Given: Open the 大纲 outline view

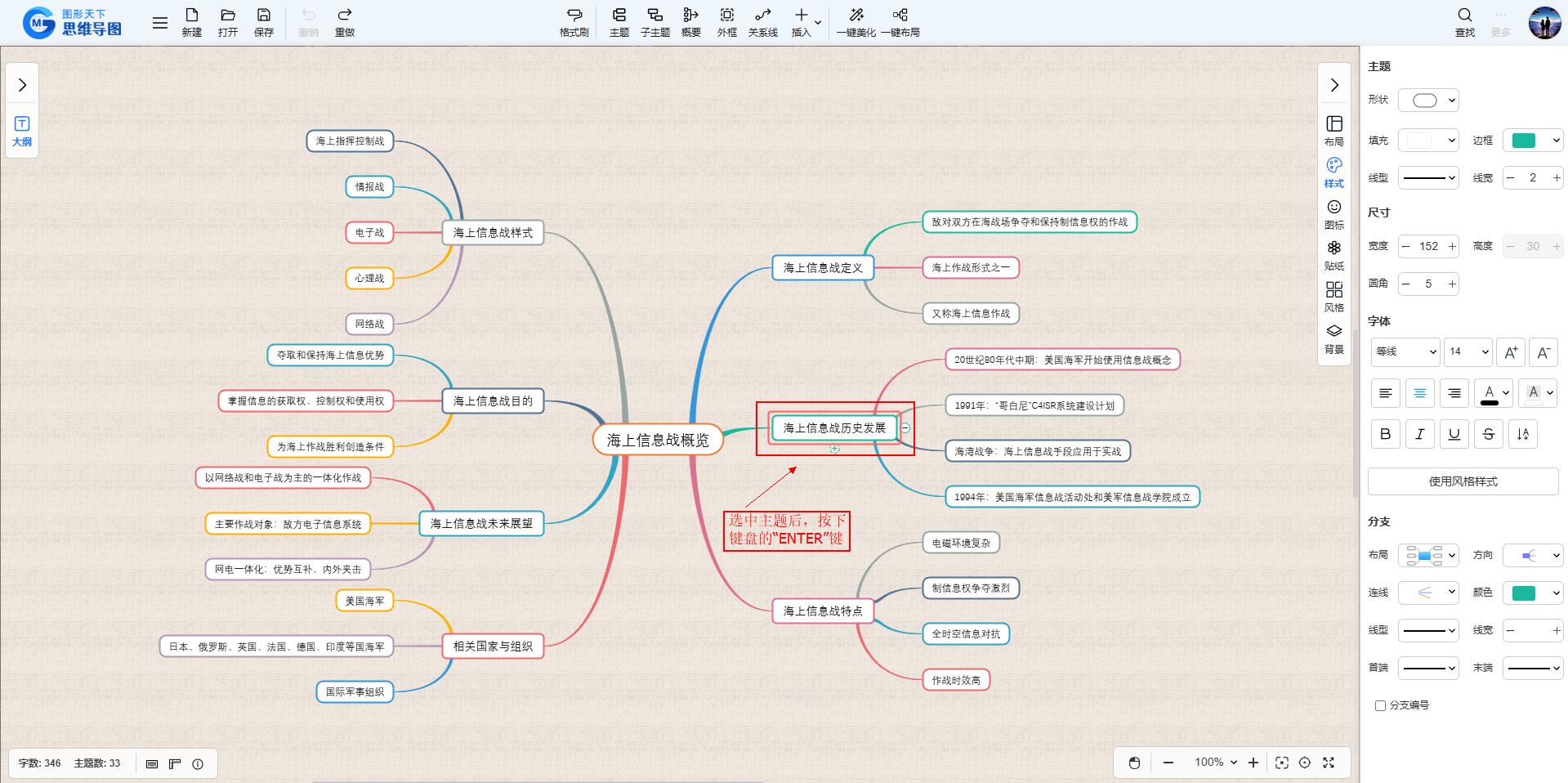Looking at the screenshot, I should 22,131.
